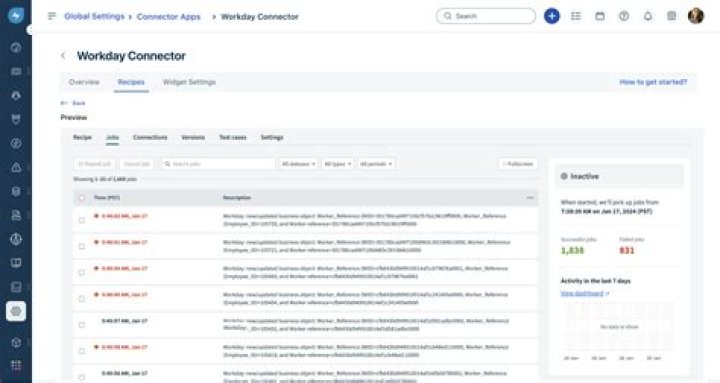Click the Description column header
The image size is (720, 383).
point(237,198)
